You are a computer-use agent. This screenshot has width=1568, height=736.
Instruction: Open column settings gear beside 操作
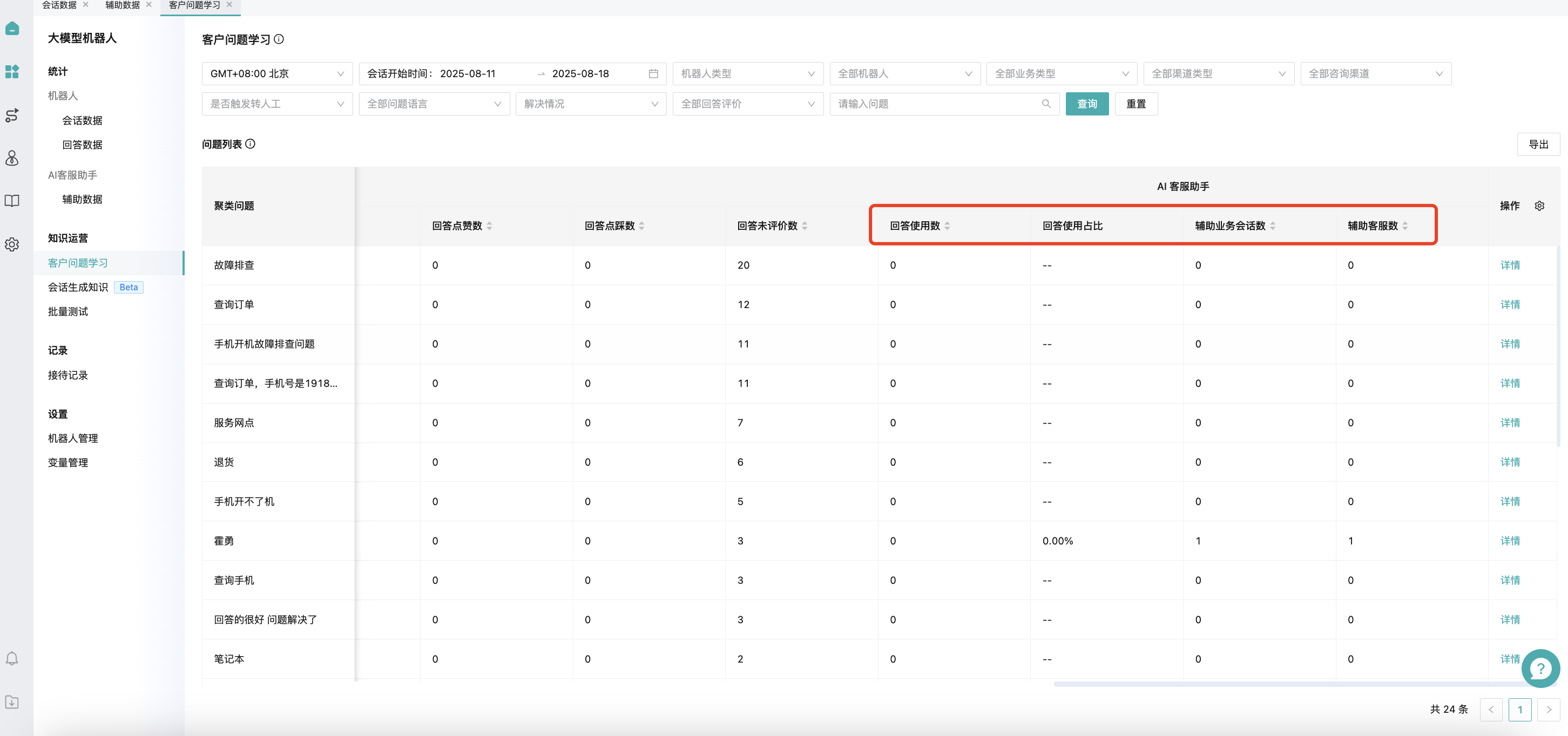[x=1539, y=206]
